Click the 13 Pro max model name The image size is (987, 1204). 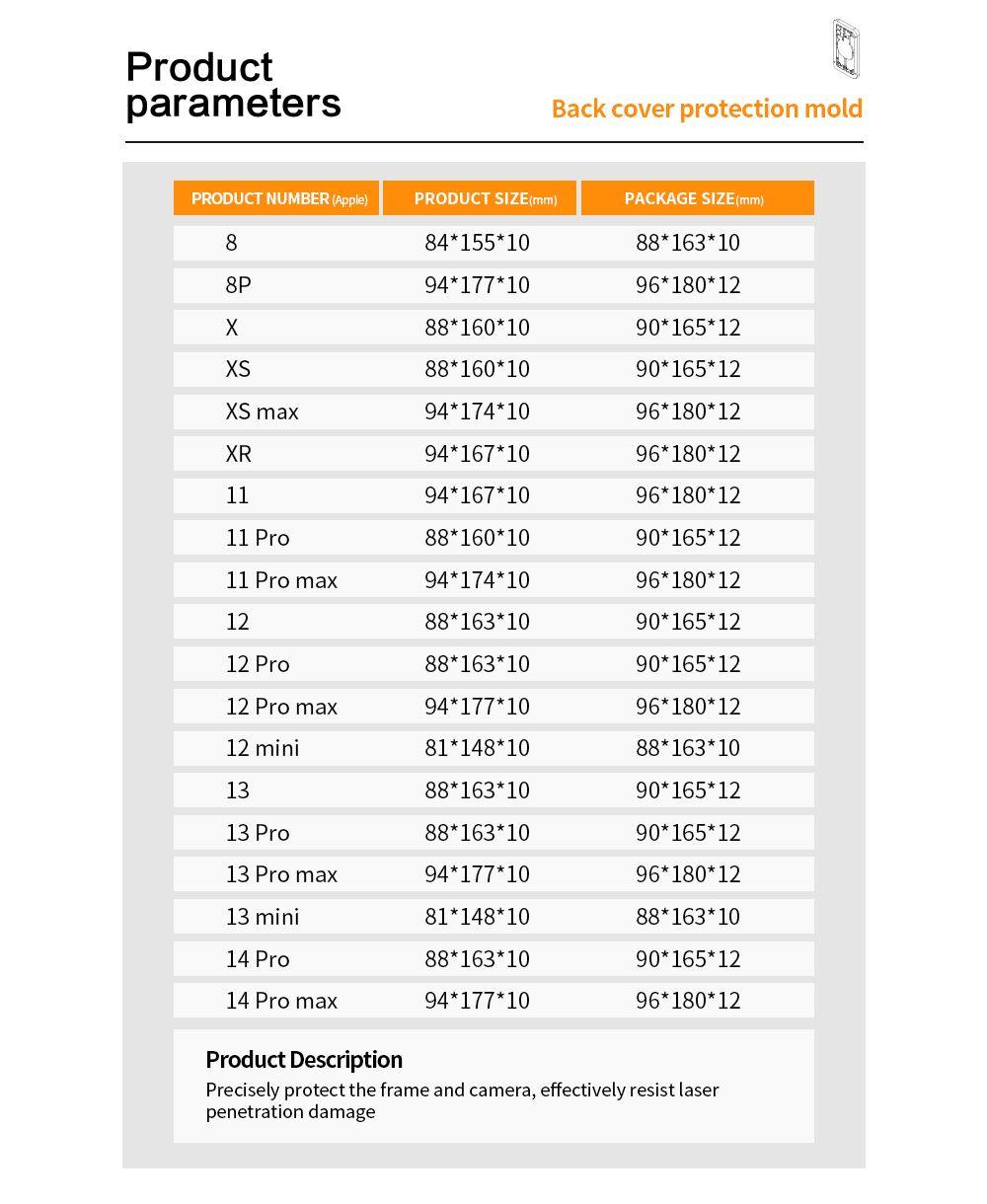click(281, 874)
